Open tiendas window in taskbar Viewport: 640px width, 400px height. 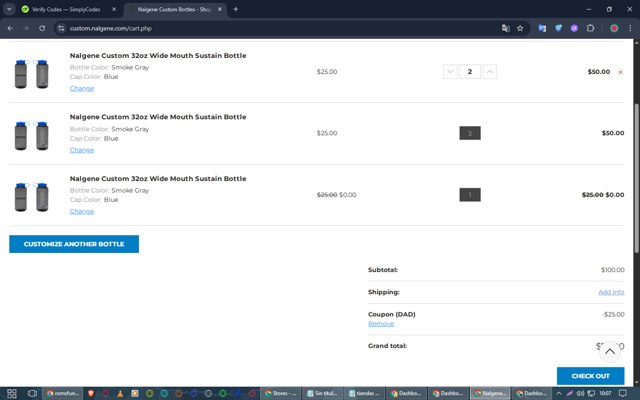[364, 393]
